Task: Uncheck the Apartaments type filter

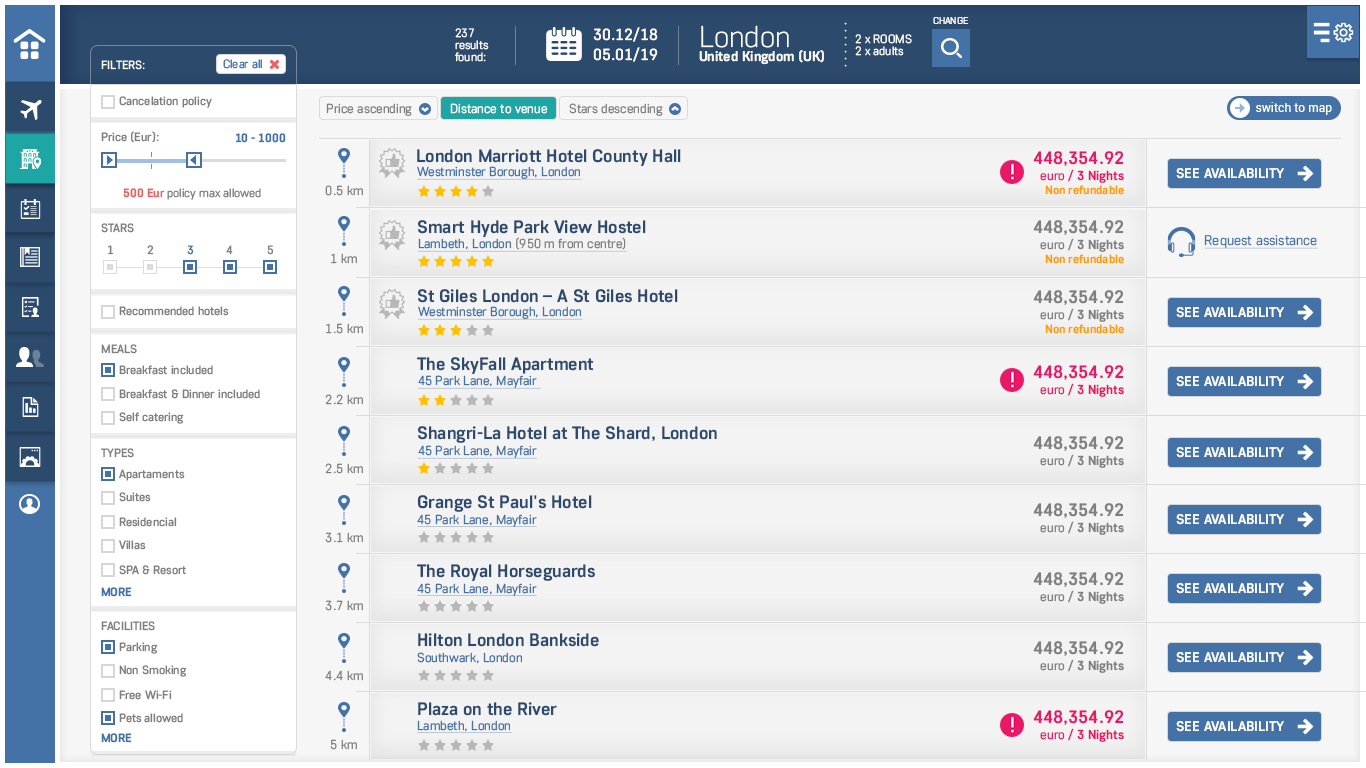Action: (x=108, y=474)
